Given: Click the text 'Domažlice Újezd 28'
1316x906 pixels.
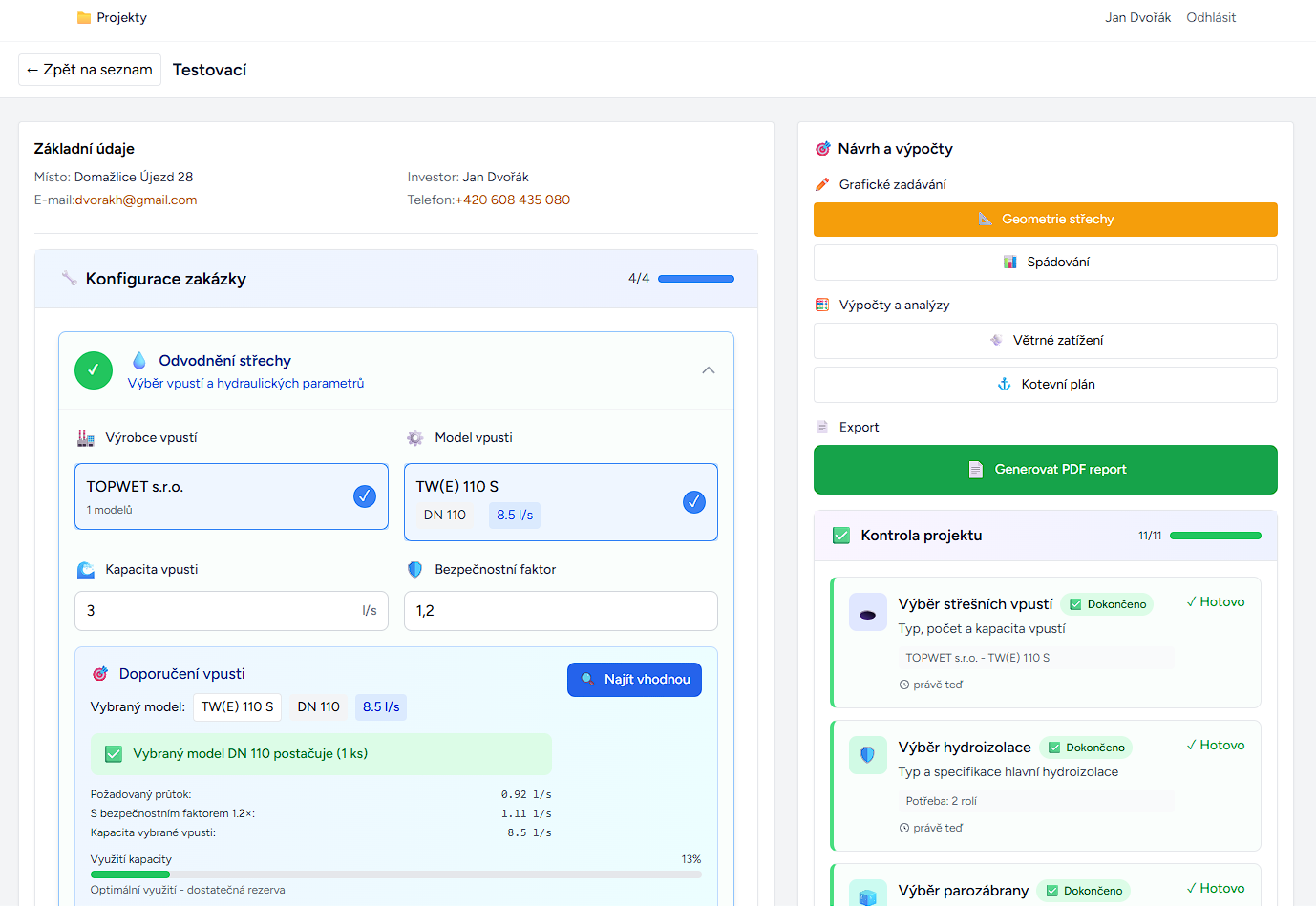Looking at the screenshot, I should 134,178.
